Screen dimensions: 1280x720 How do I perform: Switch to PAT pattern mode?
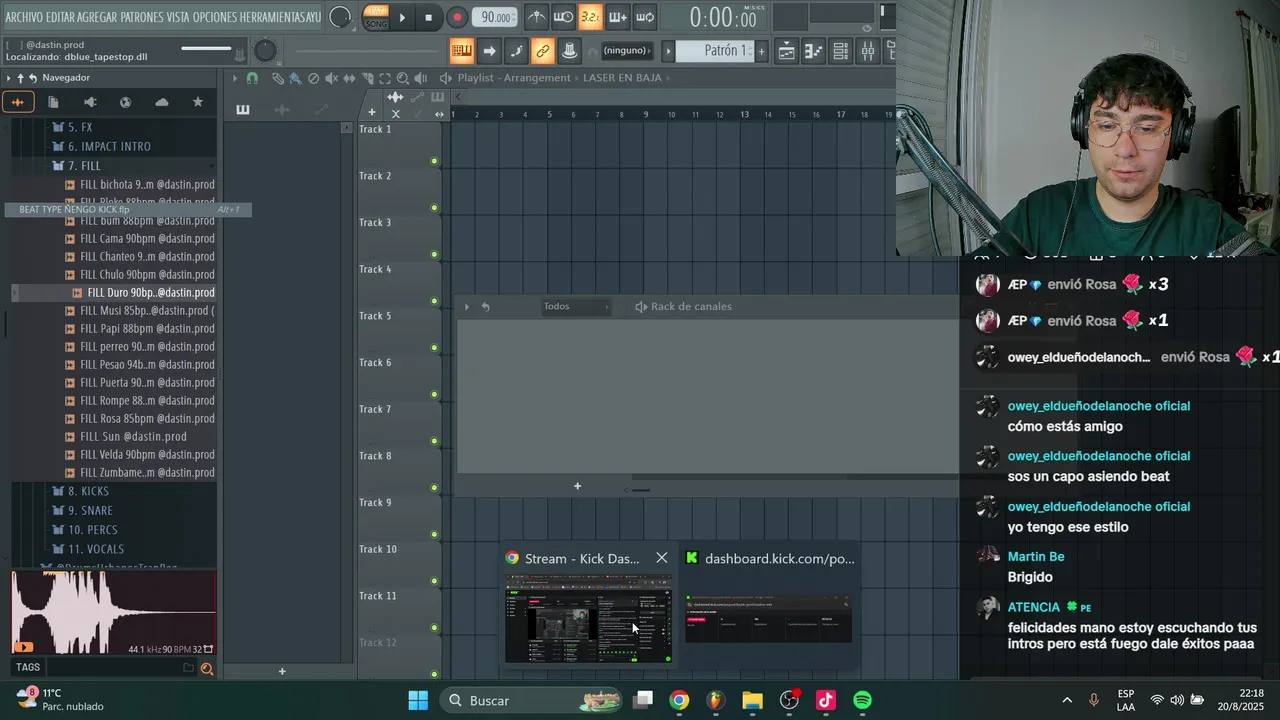coord(377,10)
